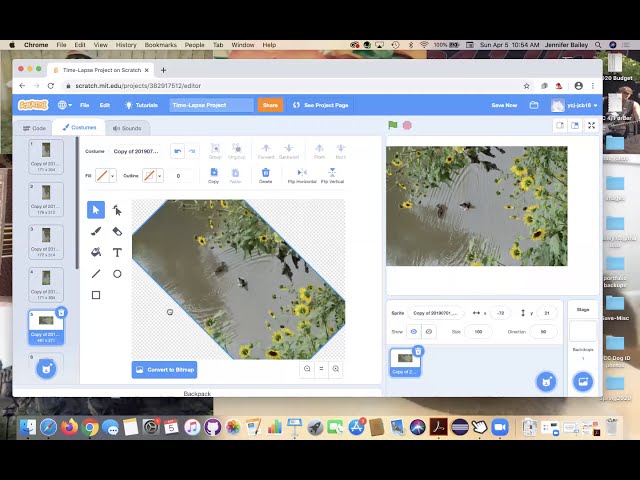Click See Project Page
Screen dimensions: 640x480
[321, 105]
